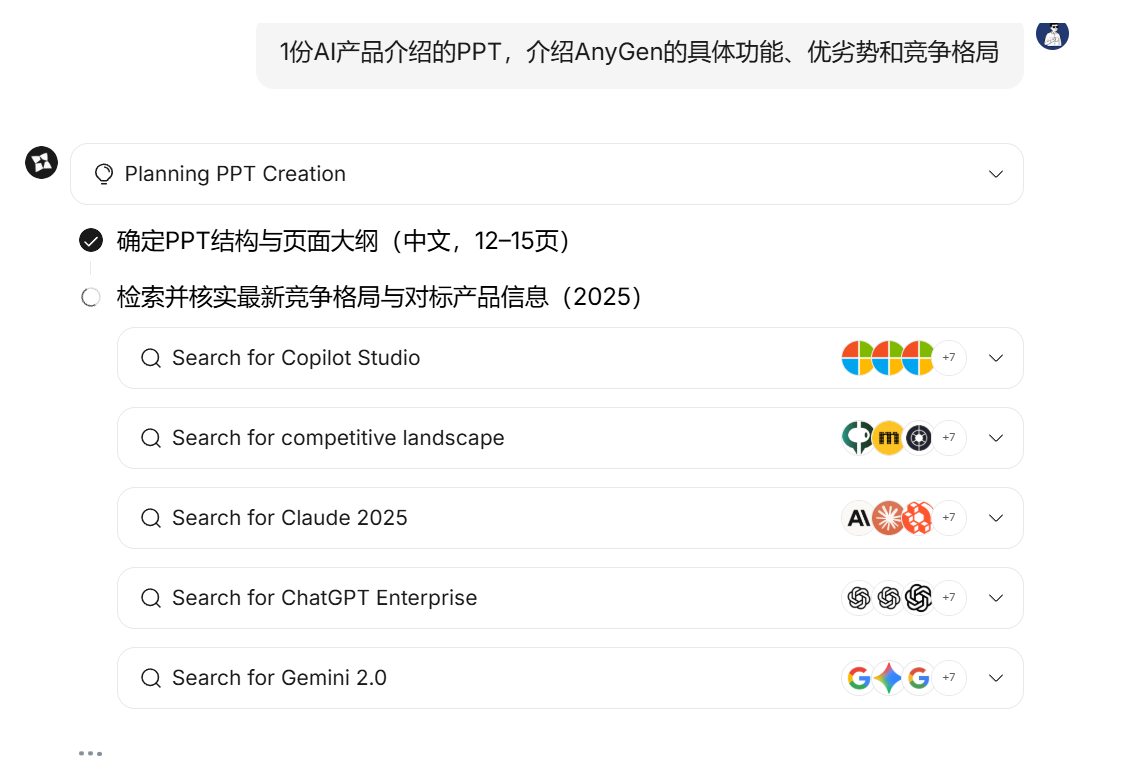Click the lightbulb icon beside Planning PPT Creation
Viewport: 1122px width, 782px height.
[103, 173]
